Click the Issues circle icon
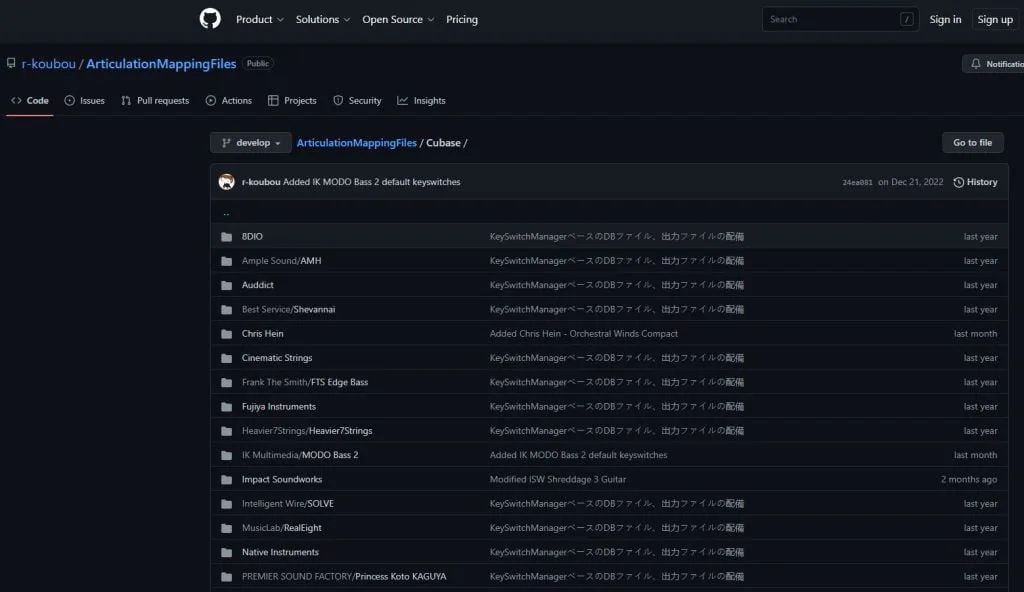This screenshot has width=1024, height=592. [68, 100]
